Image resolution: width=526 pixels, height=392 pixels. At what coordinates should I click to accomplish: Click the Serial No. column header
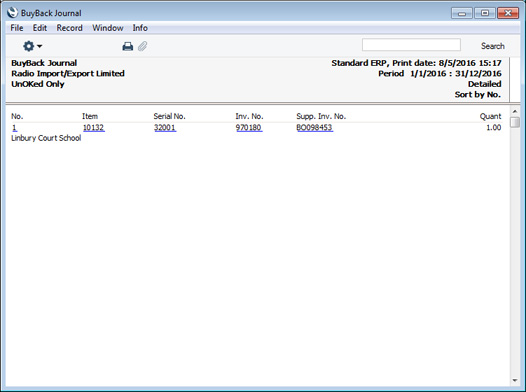coord(169,116)
